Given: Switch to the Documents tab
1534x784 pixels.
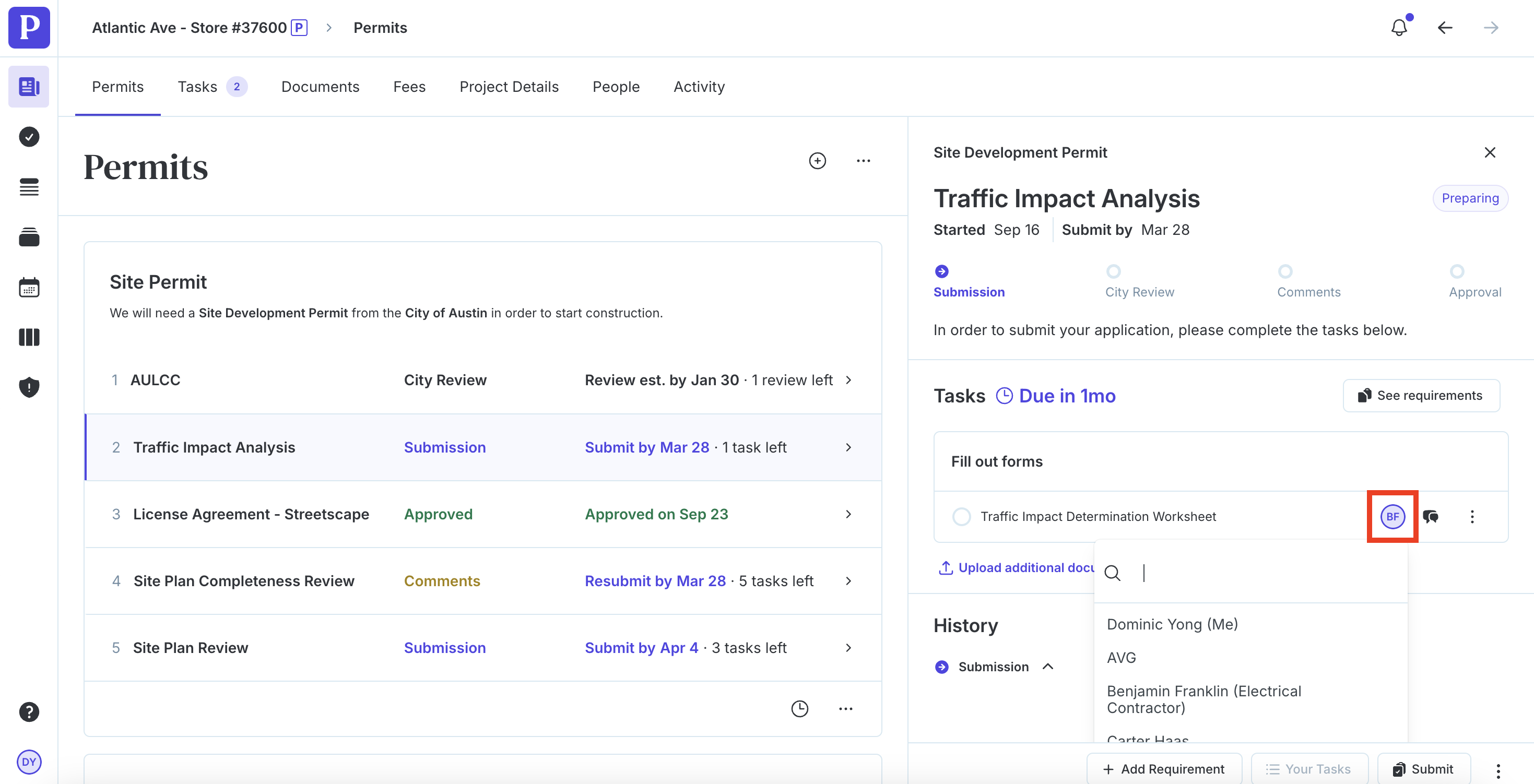Looking at the screenshot, I should pyautogui.click(x=320, y=87).
